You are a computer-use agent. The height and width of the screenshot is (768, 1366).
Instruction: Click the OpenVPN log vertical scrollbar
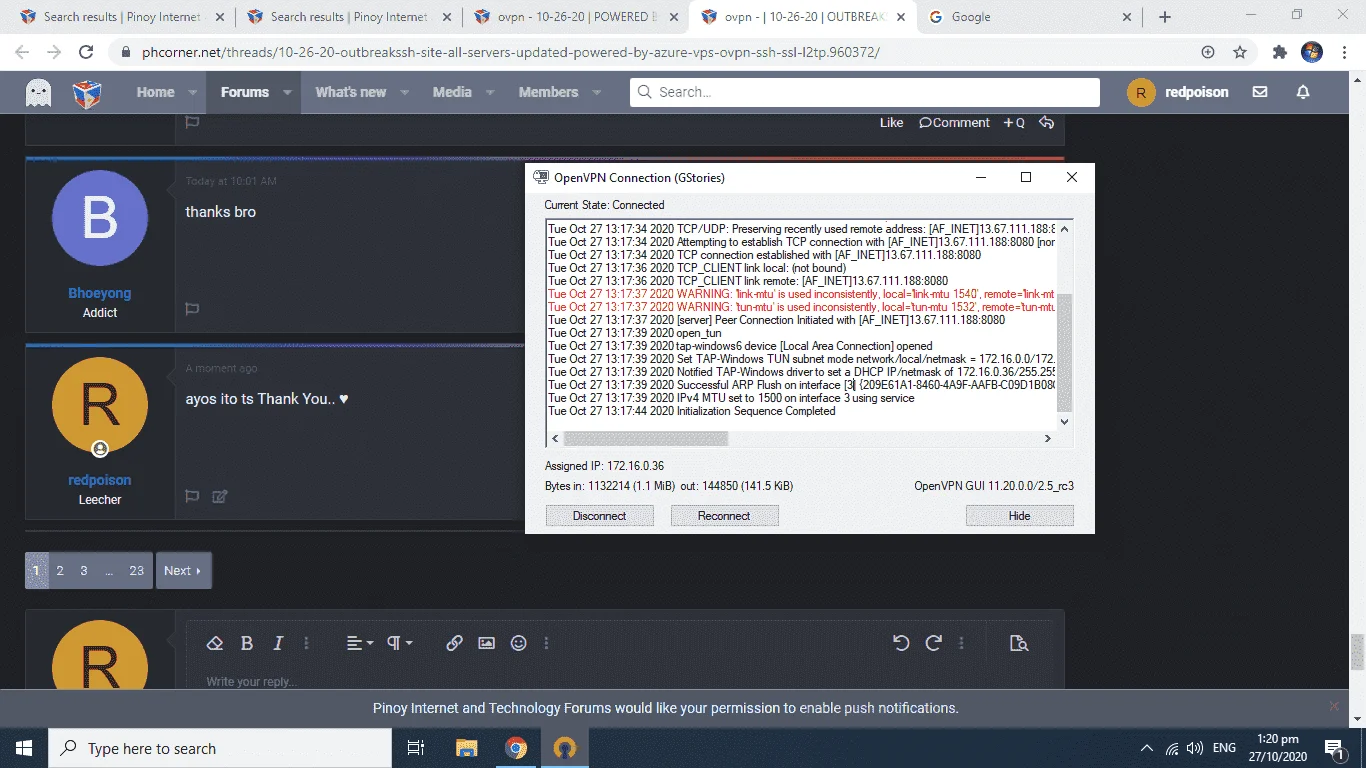click(1064, 351)
